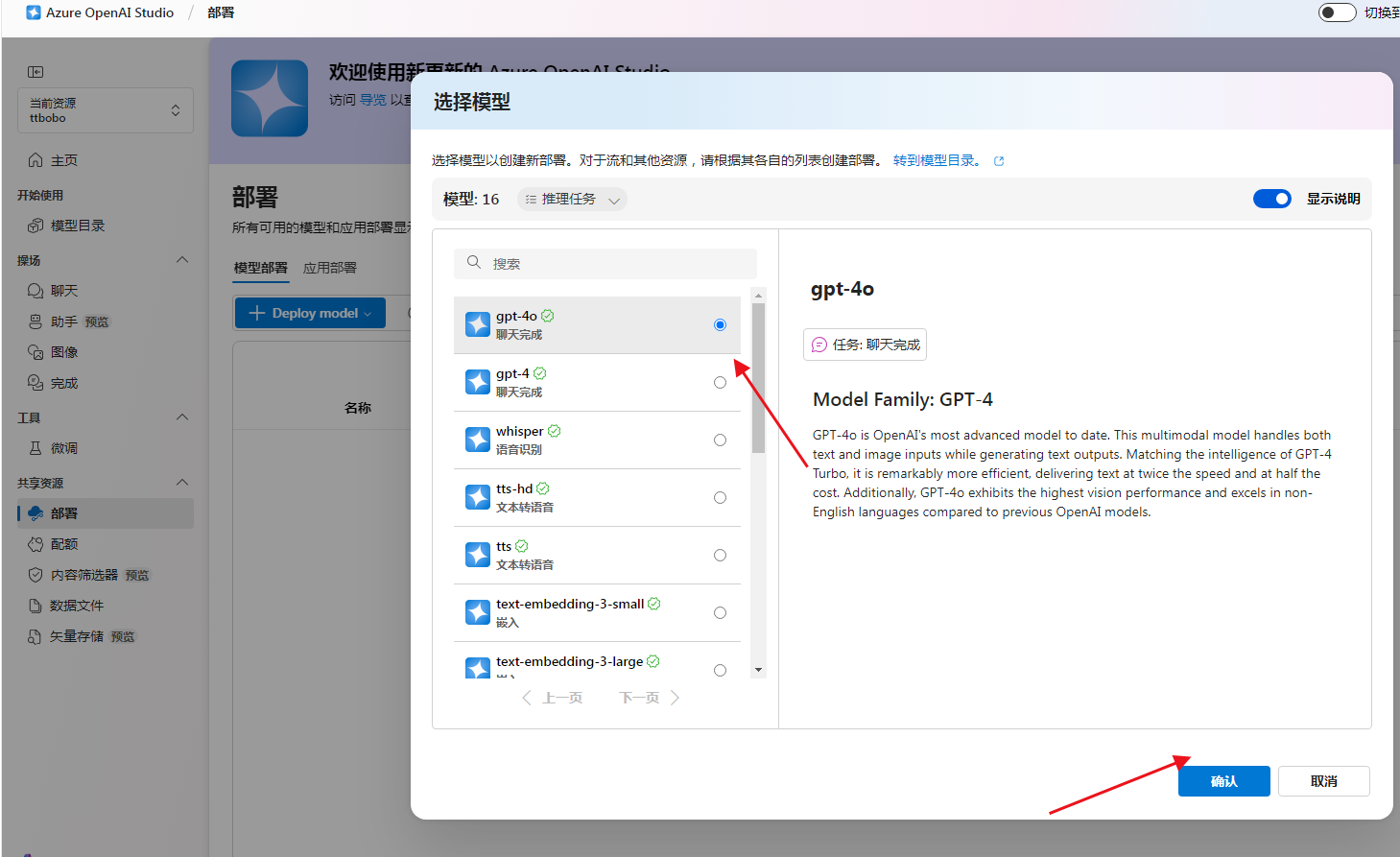This screenshot has height=857, width=1400.
Task: Click the 部署 breadcrumb in header
Action: 221,12
